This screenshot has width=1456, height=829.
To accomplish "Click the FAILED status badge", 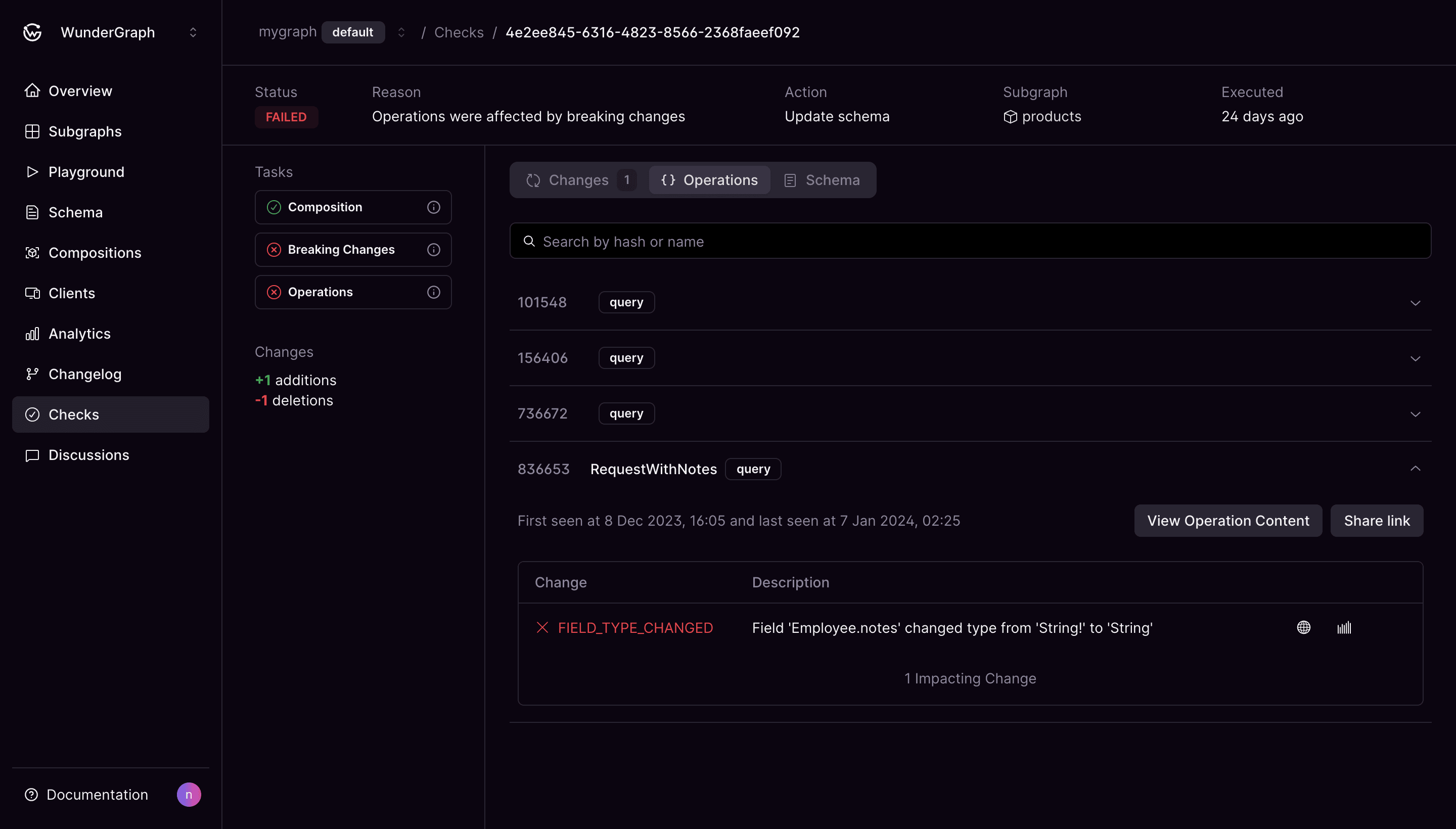I will (x=287, y=117).
